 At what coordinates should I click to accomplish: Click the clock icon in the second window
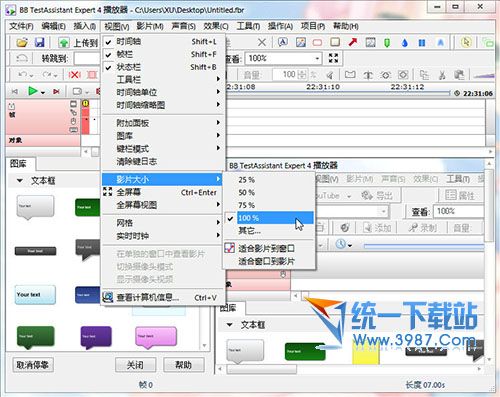tap(340, 244)
